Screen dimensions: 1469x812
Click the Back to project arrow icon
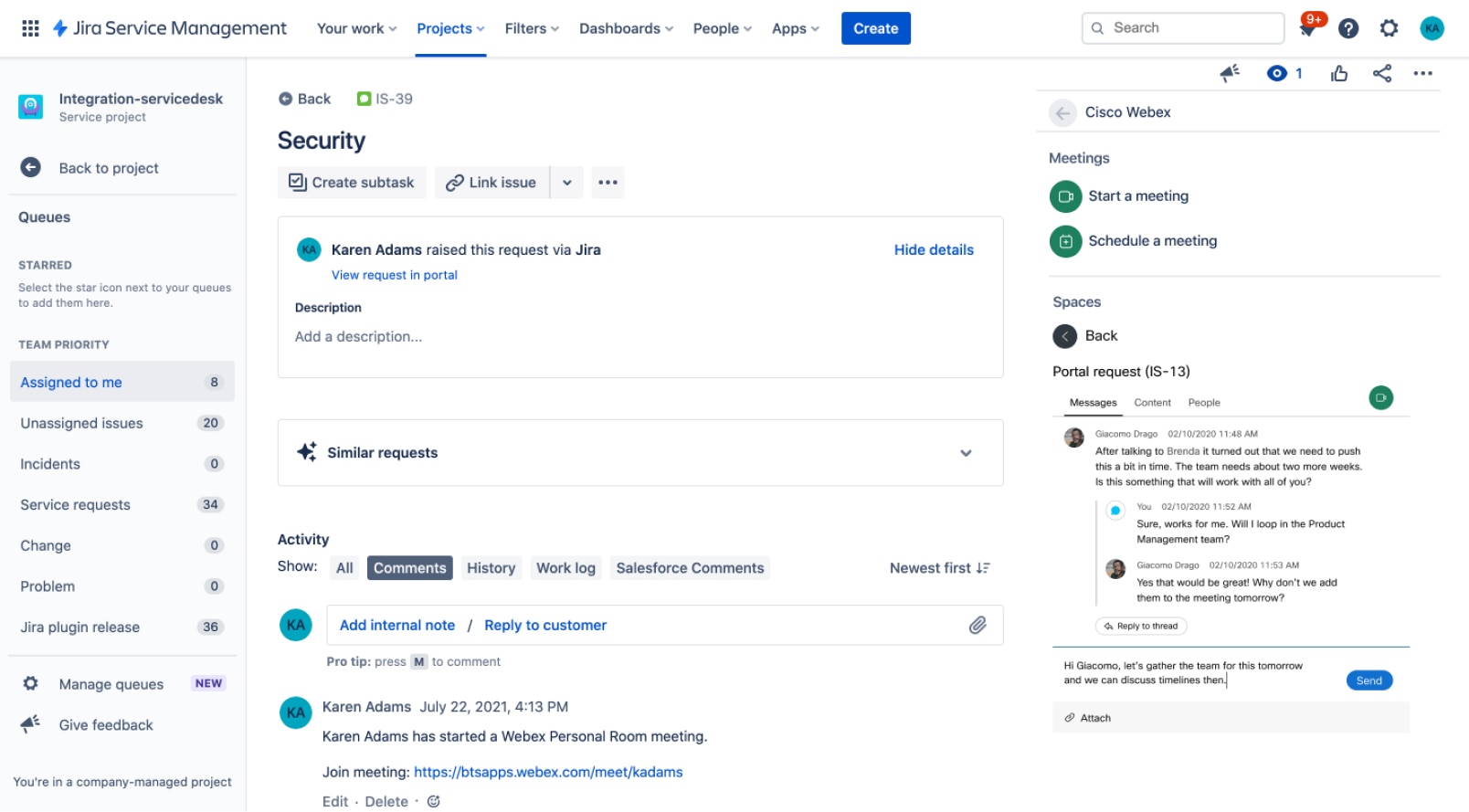point(31,167)
